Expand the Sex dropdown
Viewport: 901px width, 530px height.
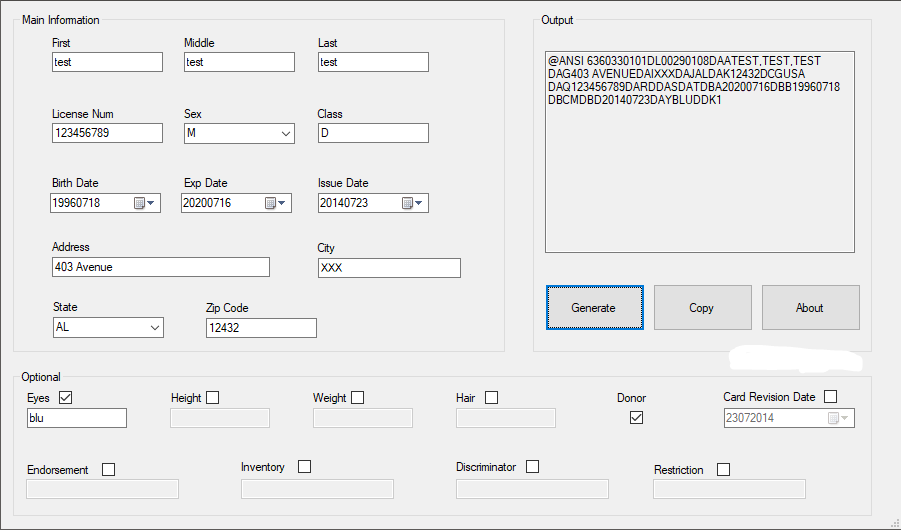pyautogui.click(x=286, y=133)
